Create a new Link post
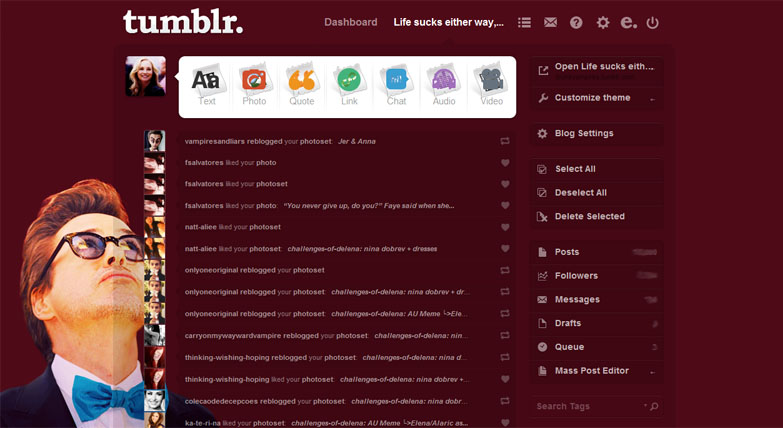783x428 pixels. [349, 85]
